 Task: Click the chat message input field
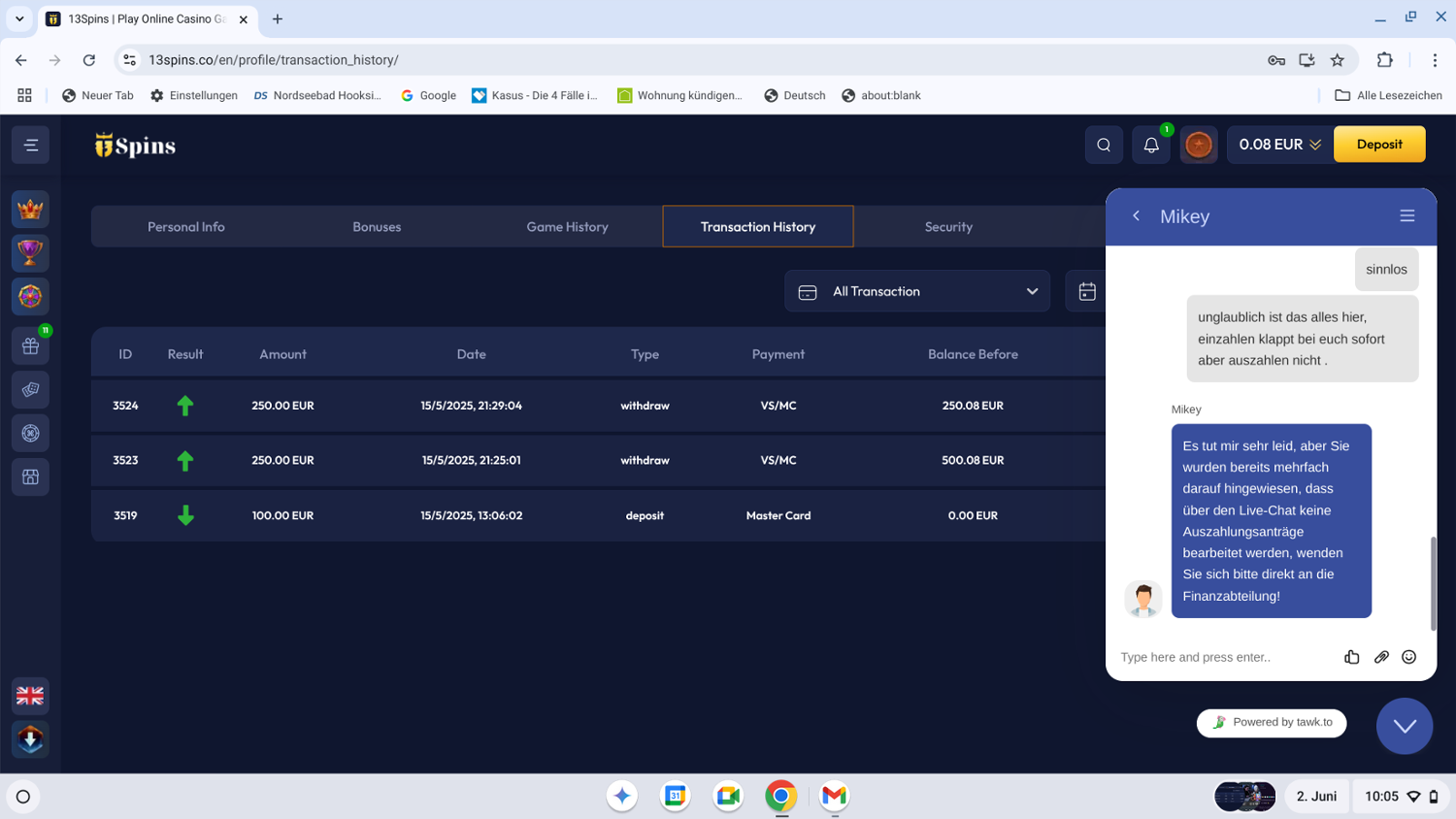[x=1223, y=657]
